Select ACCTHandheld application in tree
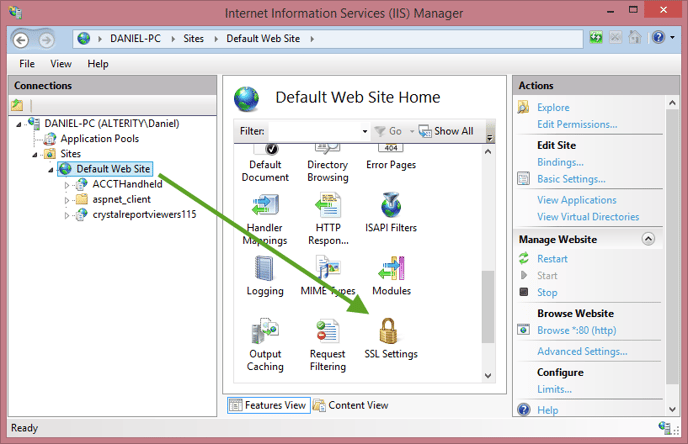The image size is (688, 444). (127, 184)
